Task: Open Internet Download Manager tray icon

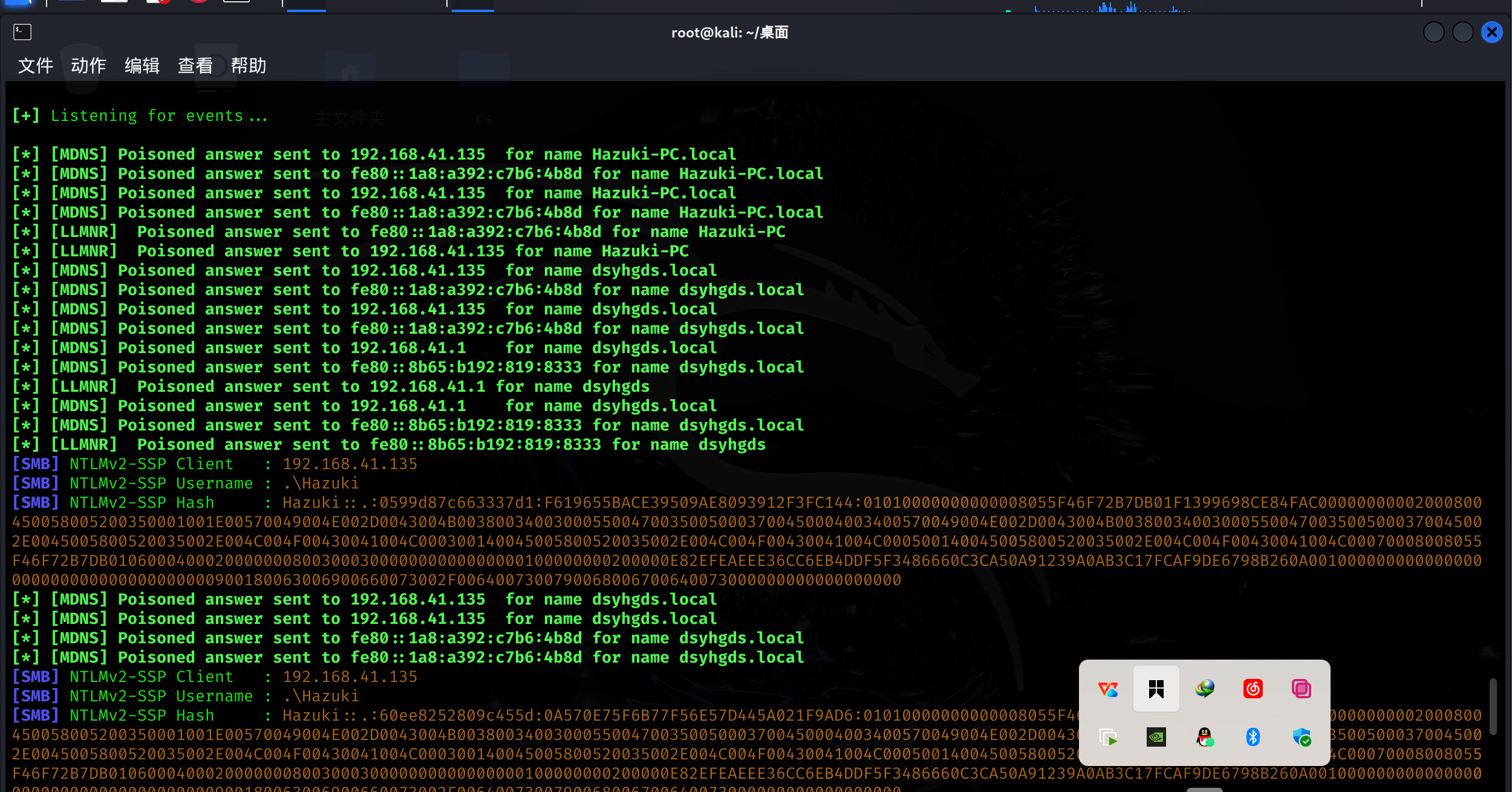Action: tap(1204, 689)
